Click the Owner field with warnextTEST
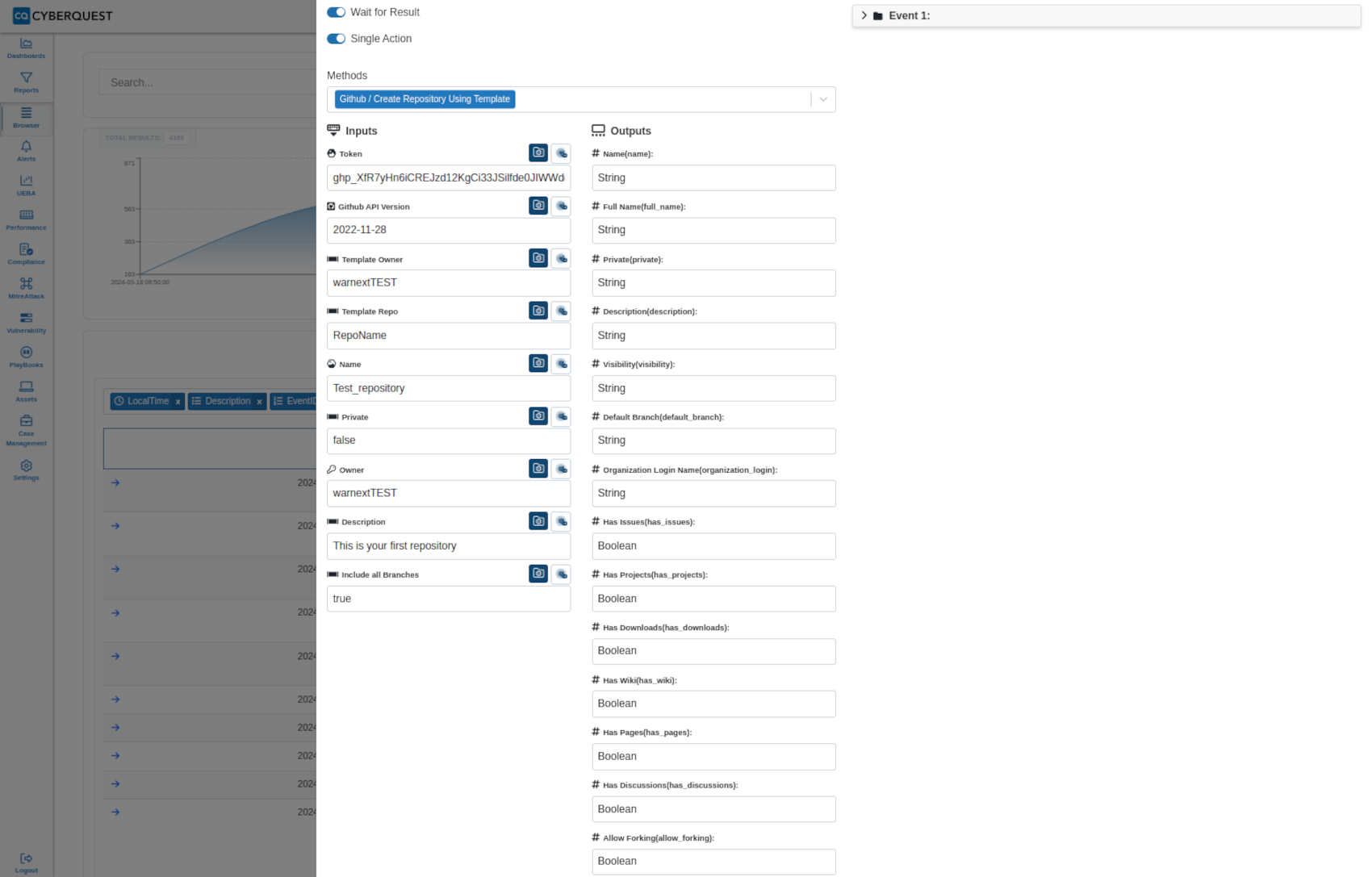Image resolution: width=1372 pixels, height=877 pixels. pos(449,493)
